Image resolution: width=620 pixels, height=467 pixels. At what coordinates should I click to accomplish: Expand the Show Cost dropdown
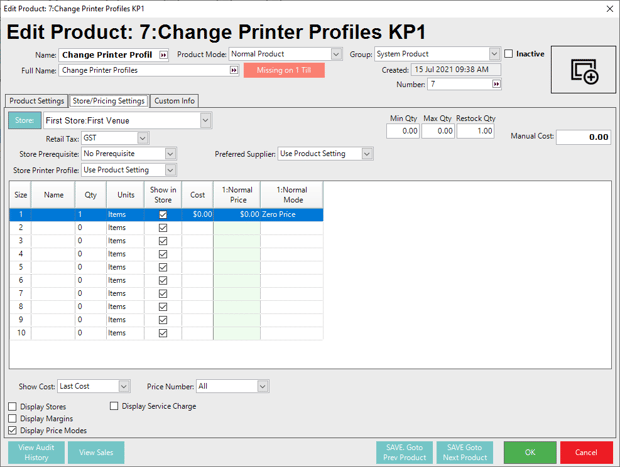pos(124,386)
